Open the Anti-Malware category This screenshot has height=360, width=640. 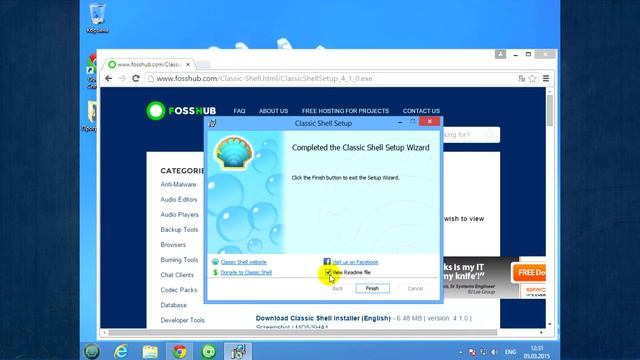point(178,184)
